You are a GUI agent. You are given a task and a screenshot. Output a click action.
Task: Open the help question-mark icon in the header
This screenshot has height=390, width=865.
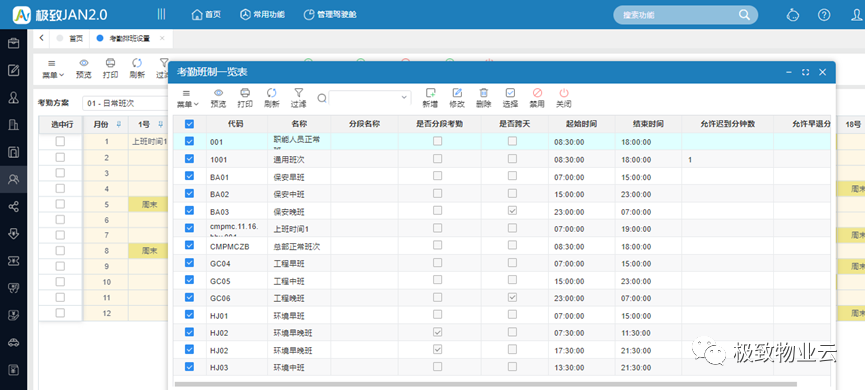pos(824,15)
